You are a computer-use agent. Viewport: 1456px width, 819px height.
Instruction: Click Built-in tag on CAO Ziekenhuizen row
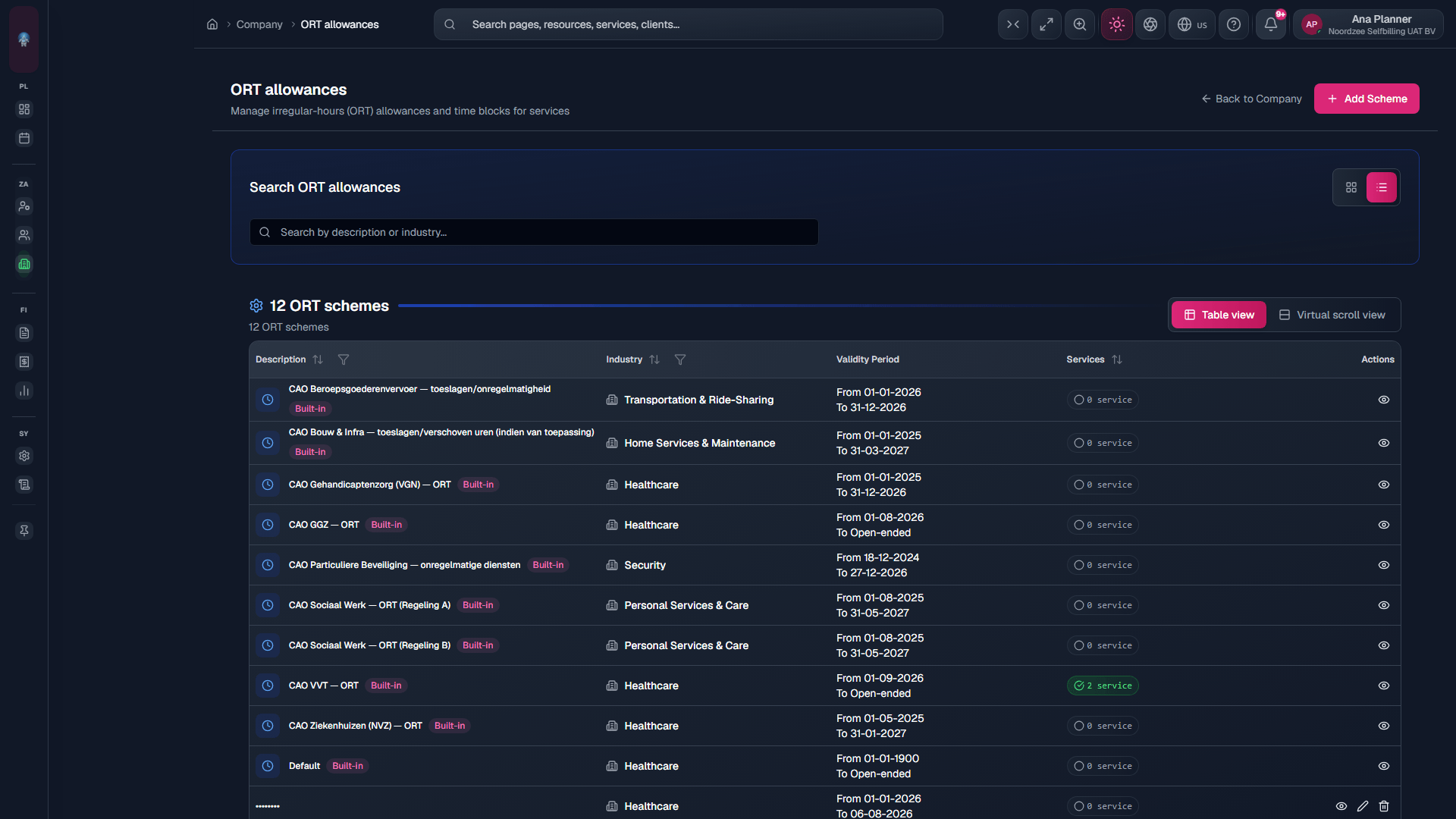point(450,726)
